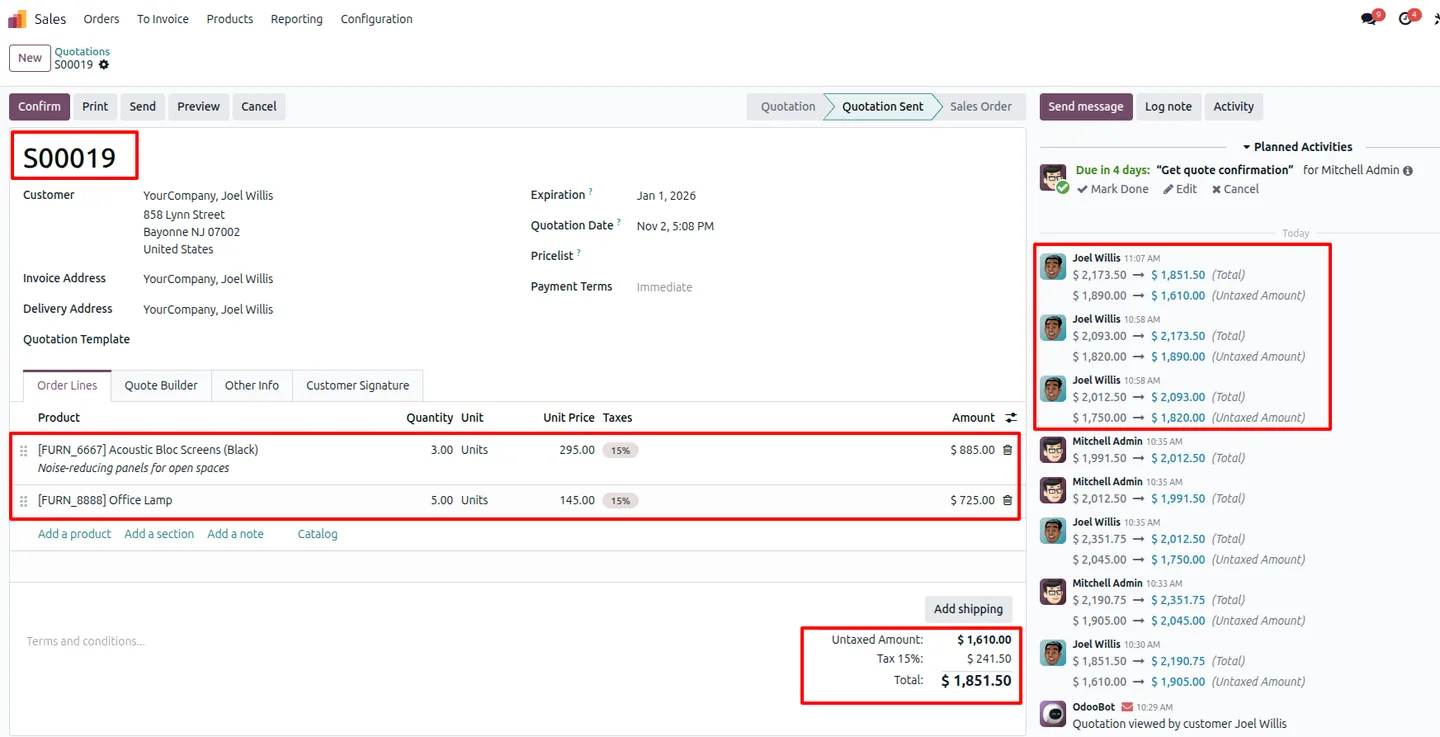Grab the Acoustic Bloc Screens drag handle
The width and height of the screenshot is (1440, 737).
point(24,451)
